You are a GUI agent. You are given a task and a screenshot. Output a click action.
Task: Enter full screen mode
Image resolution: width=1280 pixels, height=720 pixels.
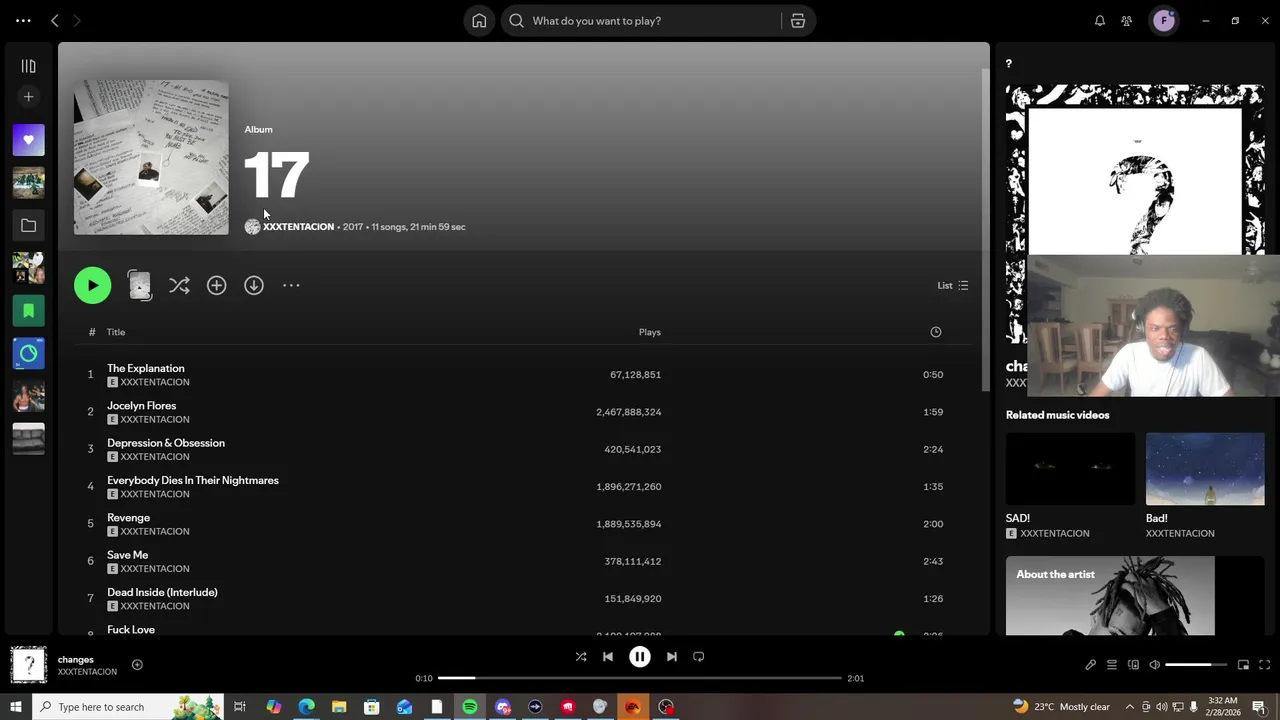[x=1264, y=665]
